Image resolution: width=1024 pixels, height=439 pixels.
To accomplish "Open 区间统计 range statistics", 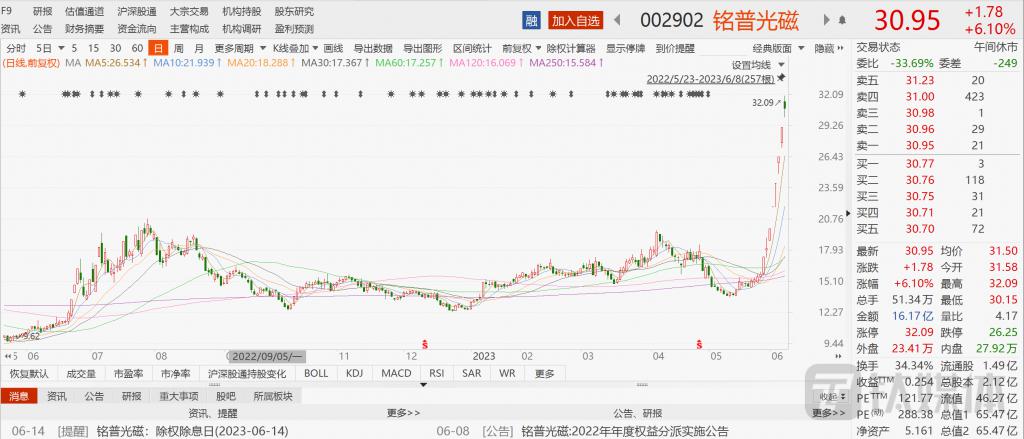I will point(472,48).
